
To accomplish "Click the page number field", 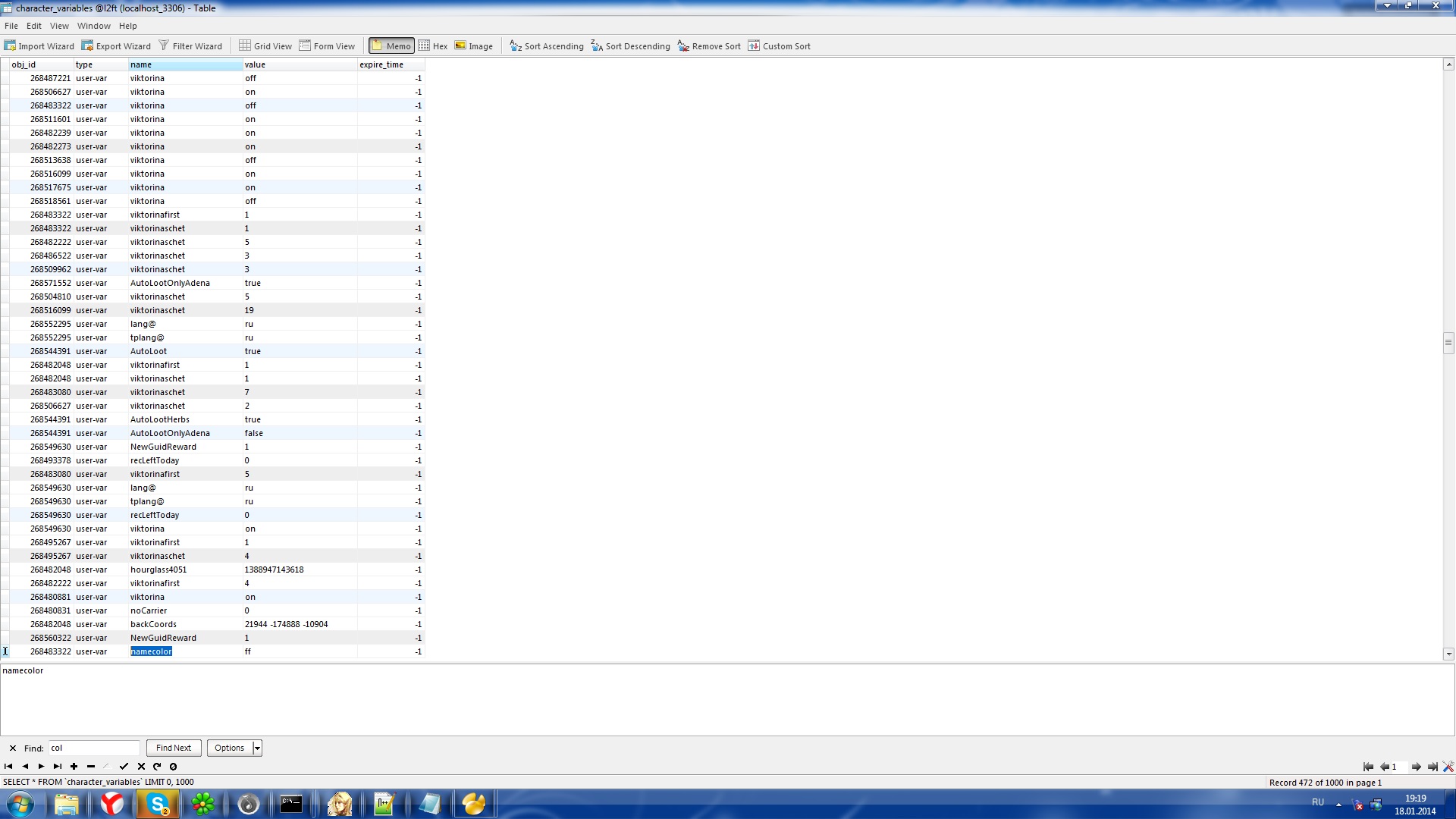I will click(x=1399, y=767).
